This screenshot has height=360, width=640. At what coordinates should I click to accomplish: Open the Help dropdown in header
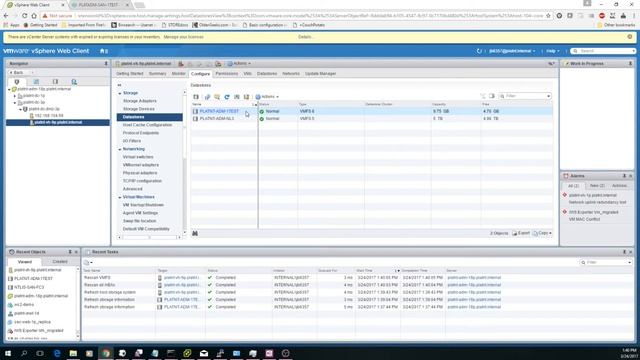(553, 51)
